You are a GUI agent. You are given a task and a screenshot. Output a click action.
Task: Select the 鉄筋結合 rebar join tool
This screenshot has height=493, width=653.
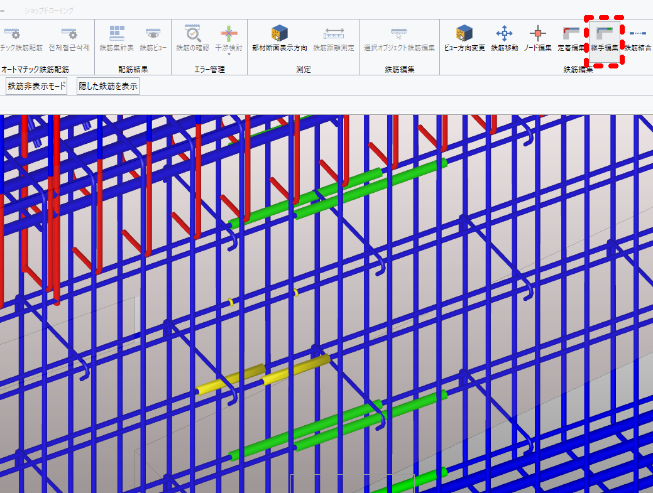pos(638,38)
